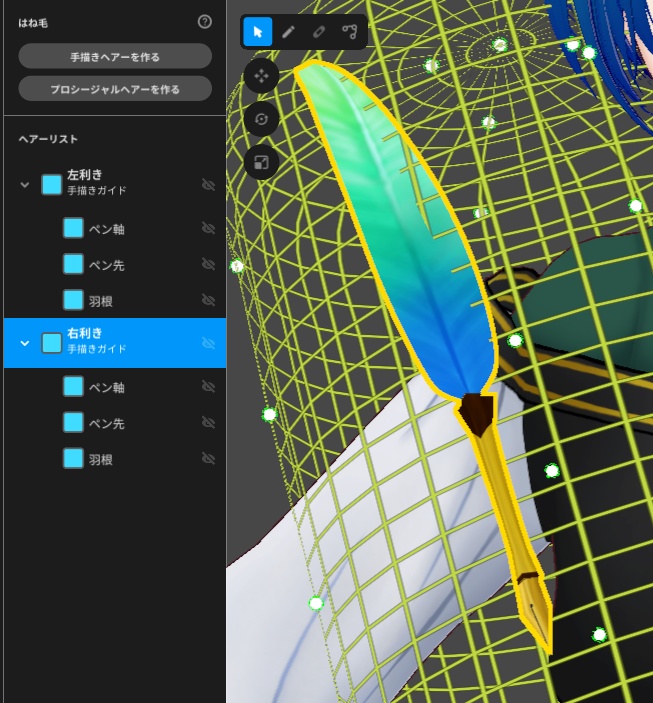
Task: Open color swatch of 羽根 under 右利き
Action: 73,458
